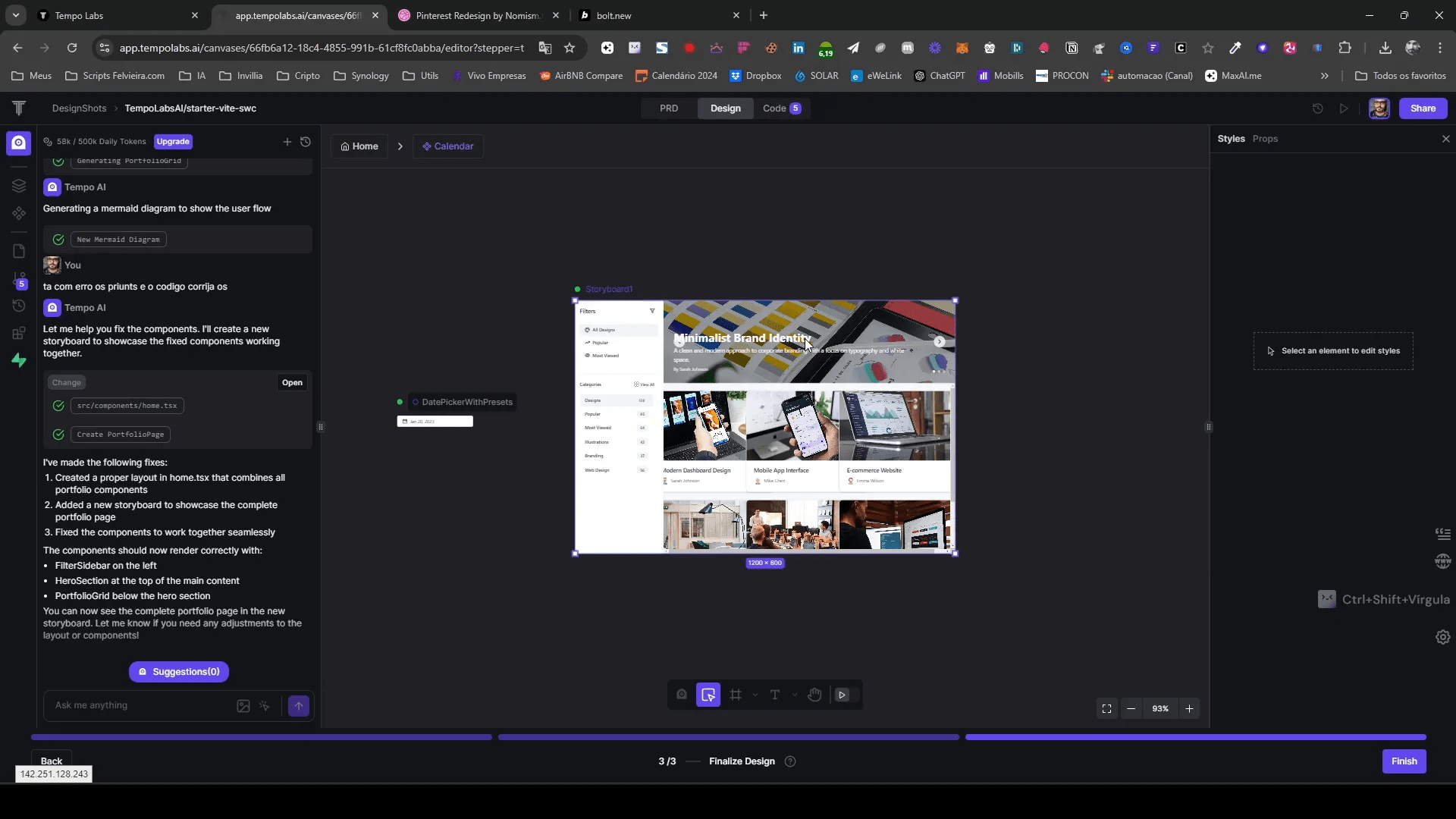The width and height of the screenshot is (1456, 819).
Task: Start a new chat with plus icon
Action: (x=287, y=142)
